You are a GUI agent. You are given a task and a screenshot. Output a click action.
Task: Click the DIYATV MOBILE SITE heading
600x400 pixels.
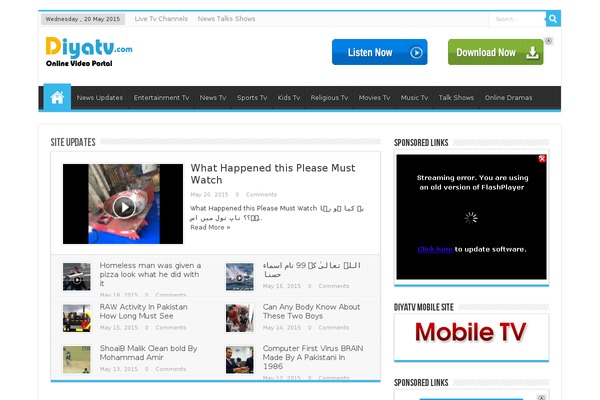[424, 307]
